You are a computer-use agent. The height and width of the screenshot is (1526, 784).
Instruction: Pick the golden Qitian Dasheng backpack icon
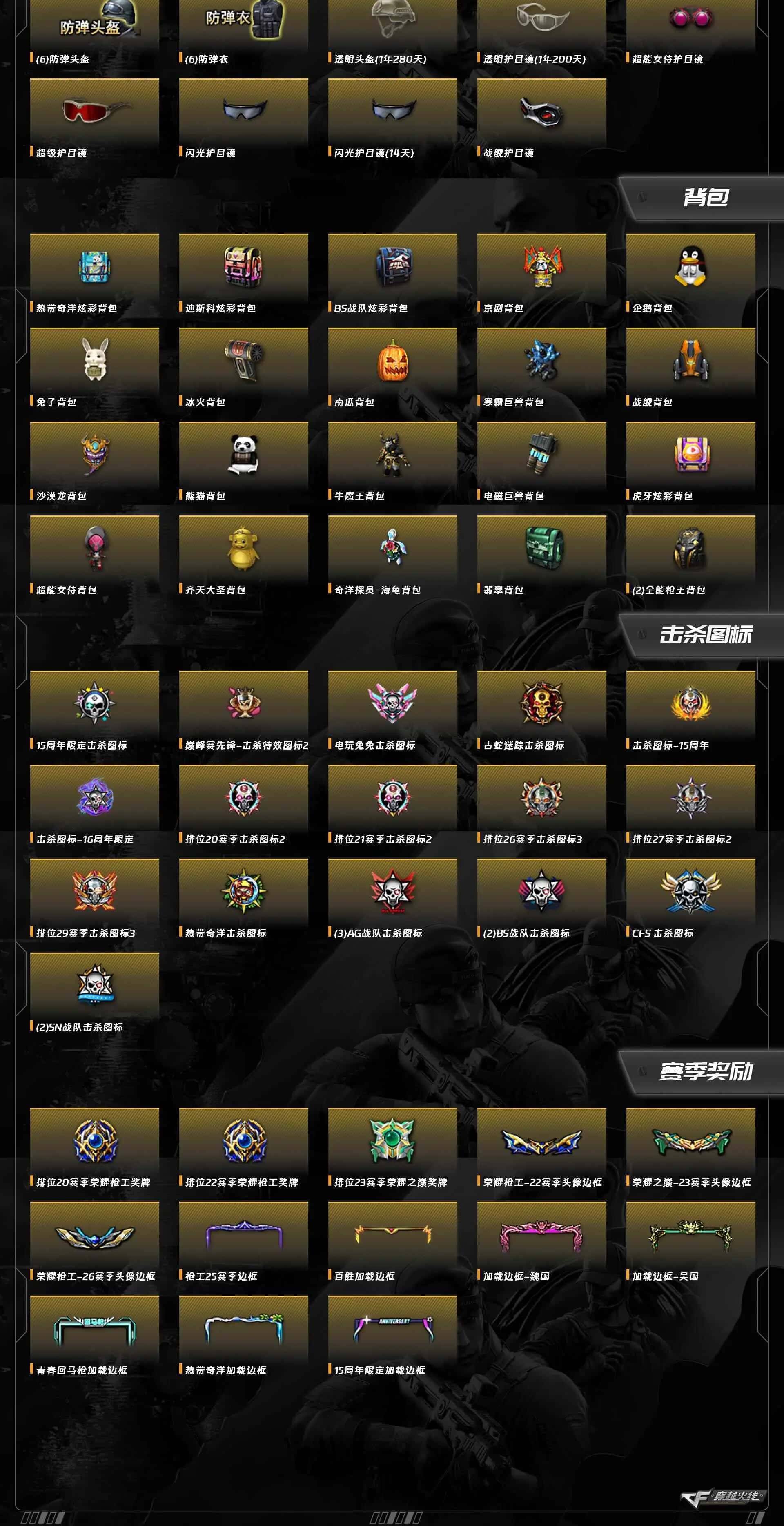243,548
